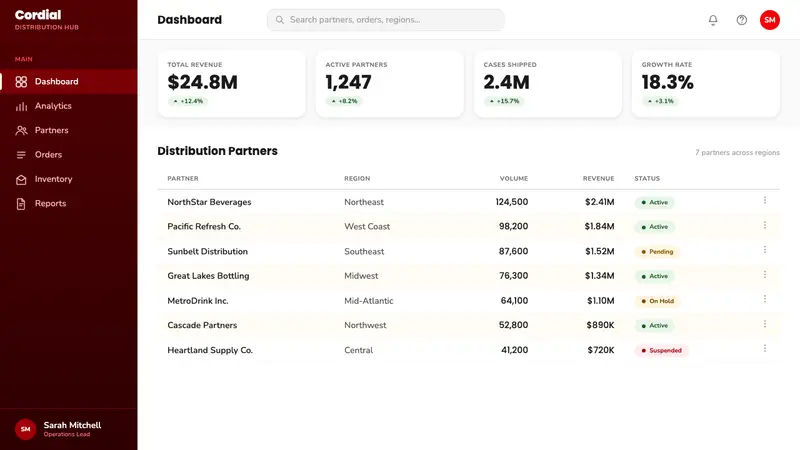The width and height of the screenshot is (800, 450).
Task: Open the notifications bell
Action: point(713,20)
